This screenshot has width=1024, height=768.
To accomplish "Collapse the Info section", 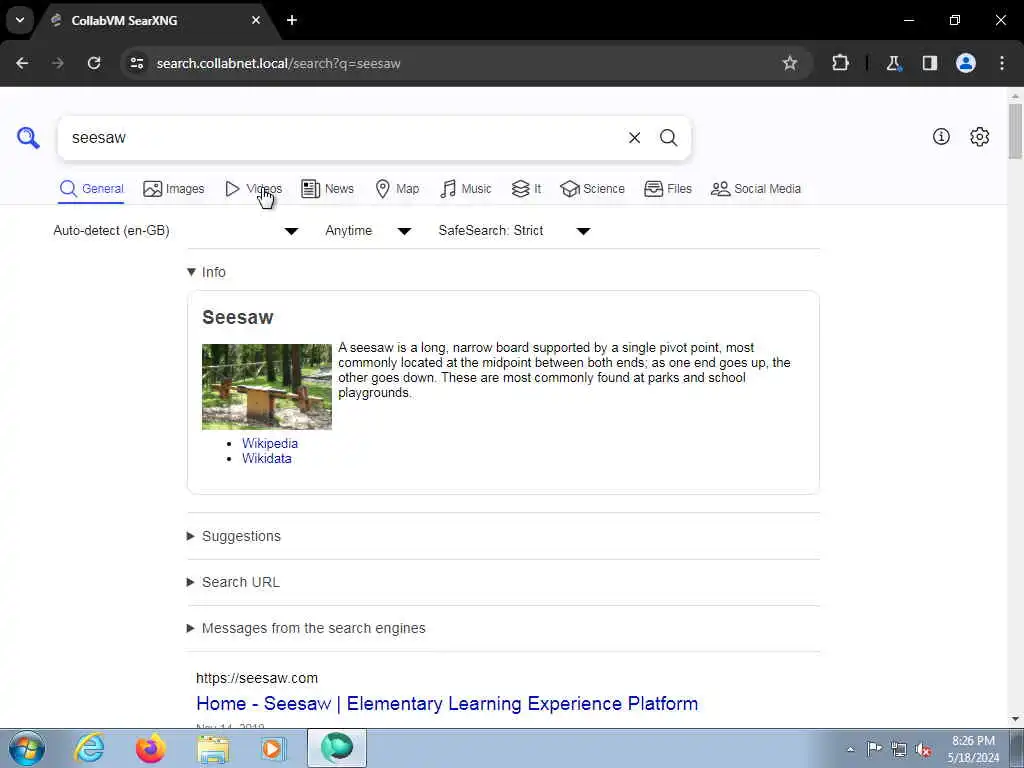I will click(x=206, y=272).
